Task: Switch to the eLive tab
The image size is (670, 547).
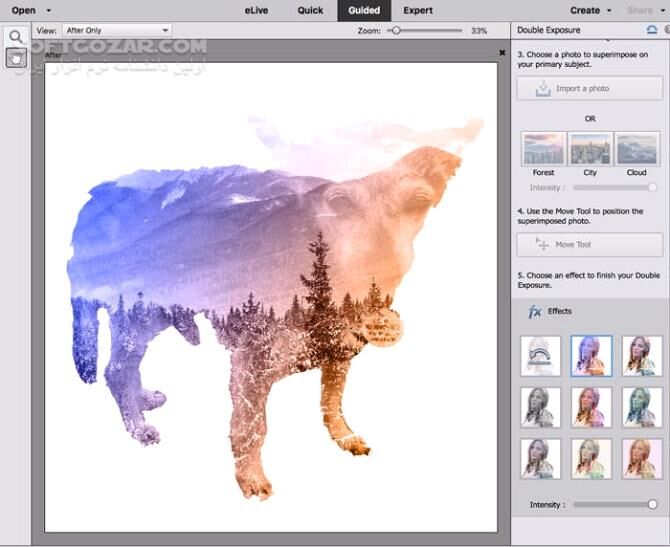Action: (x=256, y=11)
